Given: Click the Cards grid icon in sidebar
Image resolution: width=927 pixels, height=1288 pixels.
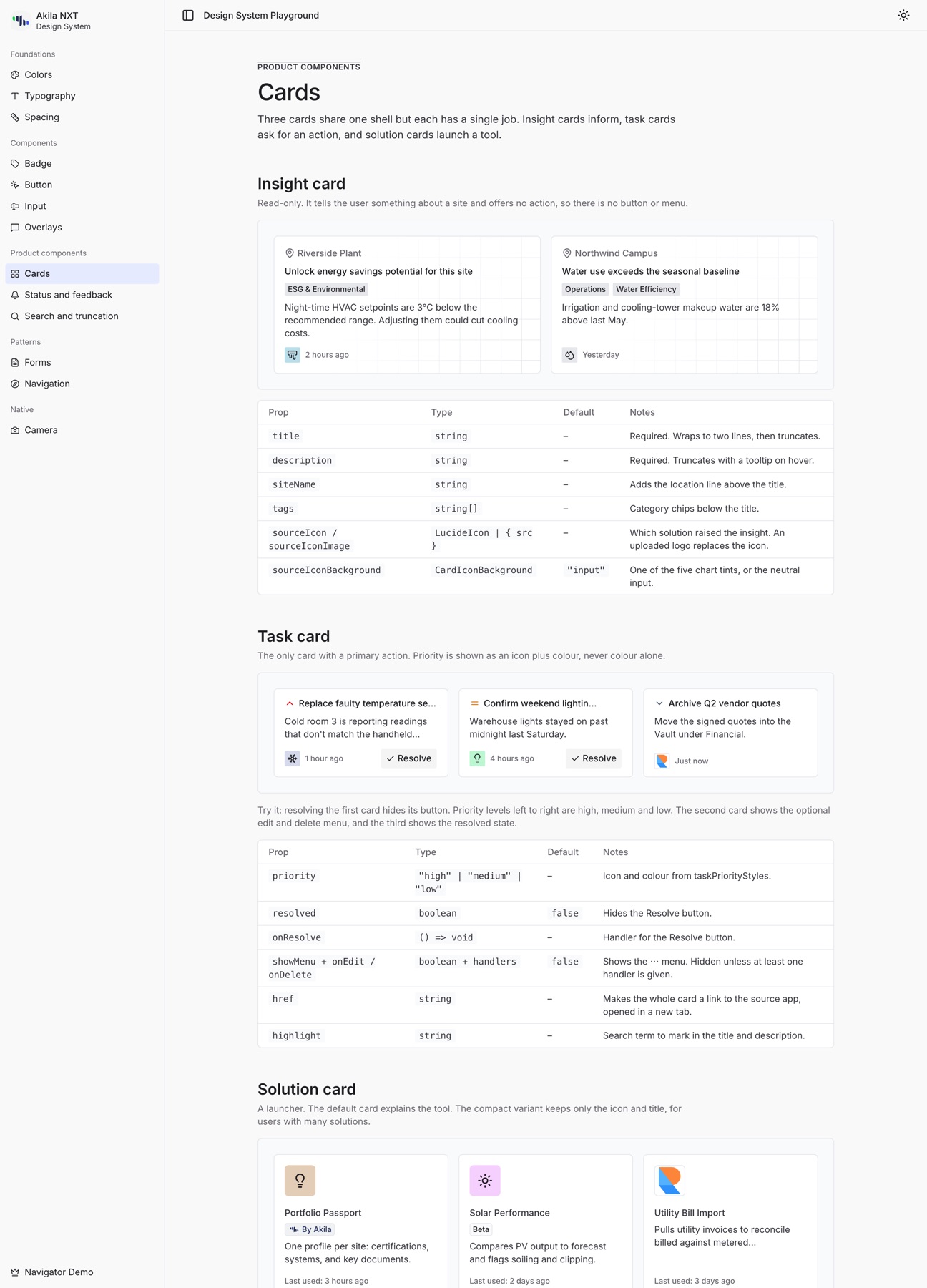Looking at the screenshot, I should pos(15,273).
